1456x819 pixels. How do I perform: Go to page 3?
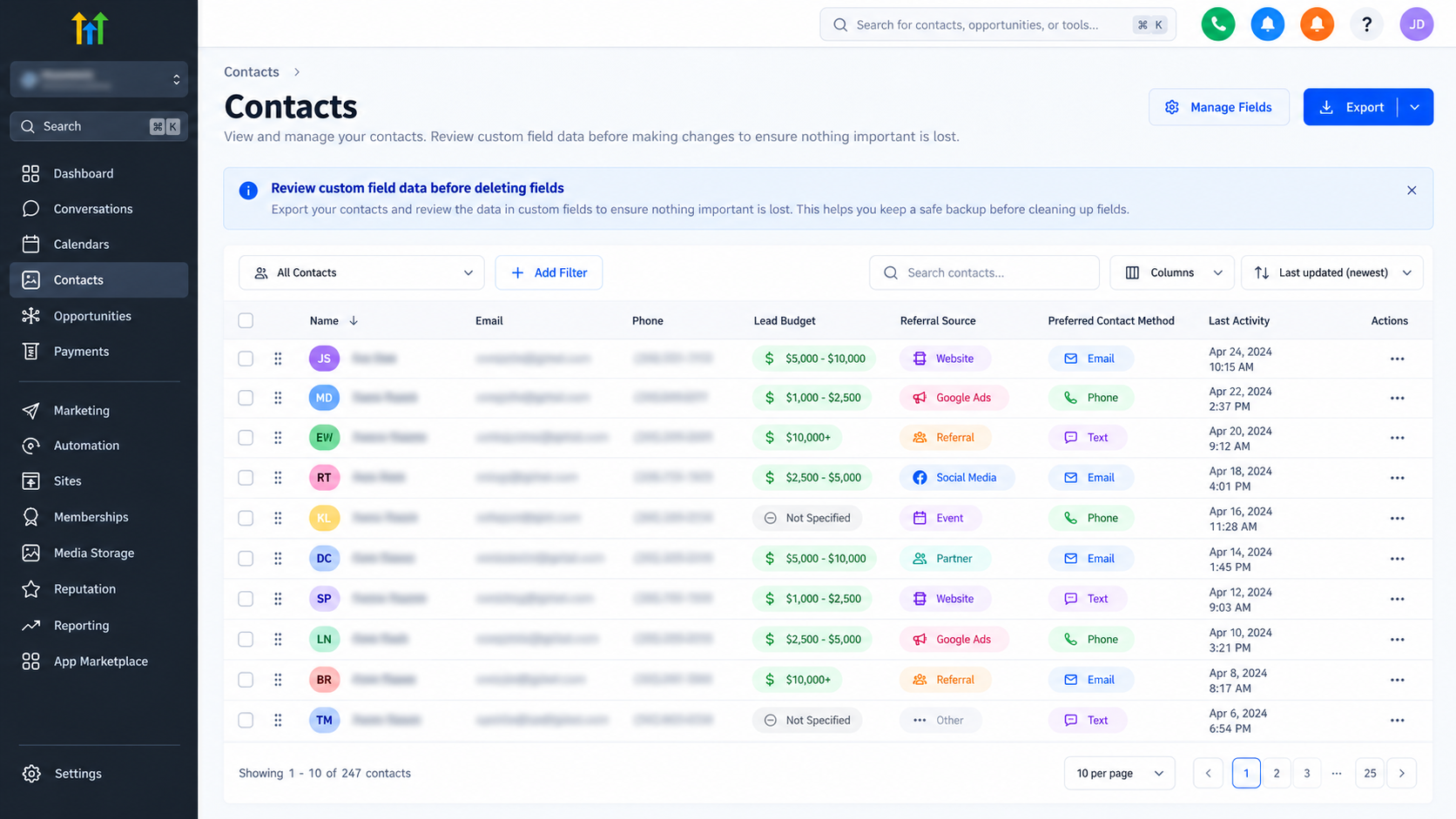pyautogui.click(x=1306, y=773)
